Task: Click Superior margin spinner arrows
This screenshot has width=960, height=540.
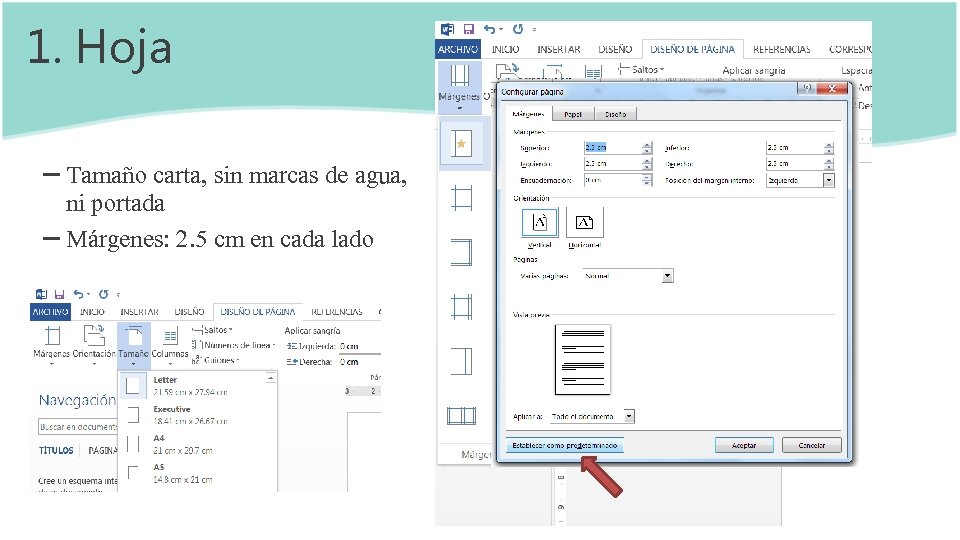Action: click(x=647, y=148)
